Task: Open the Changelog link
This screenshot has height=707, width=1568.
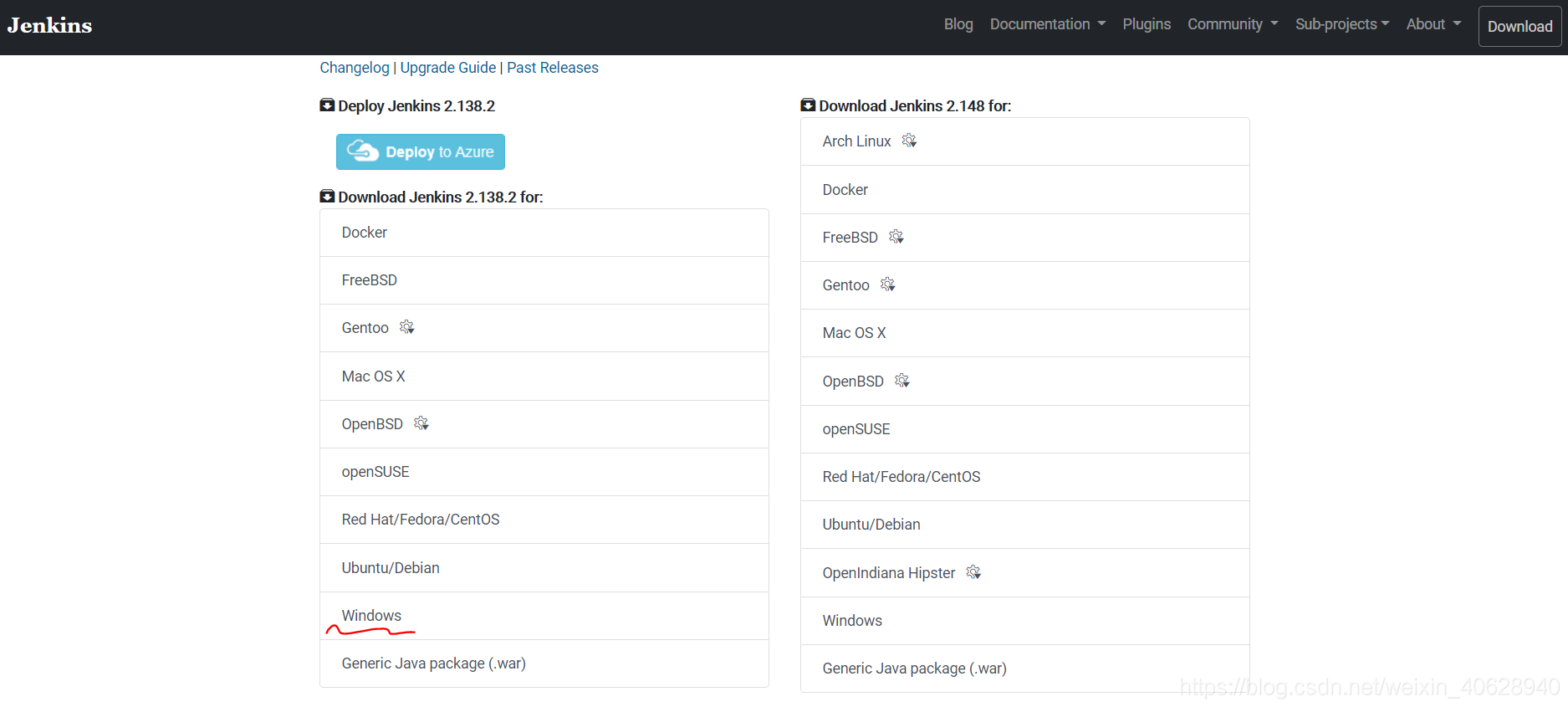Action: coord(355,68)
